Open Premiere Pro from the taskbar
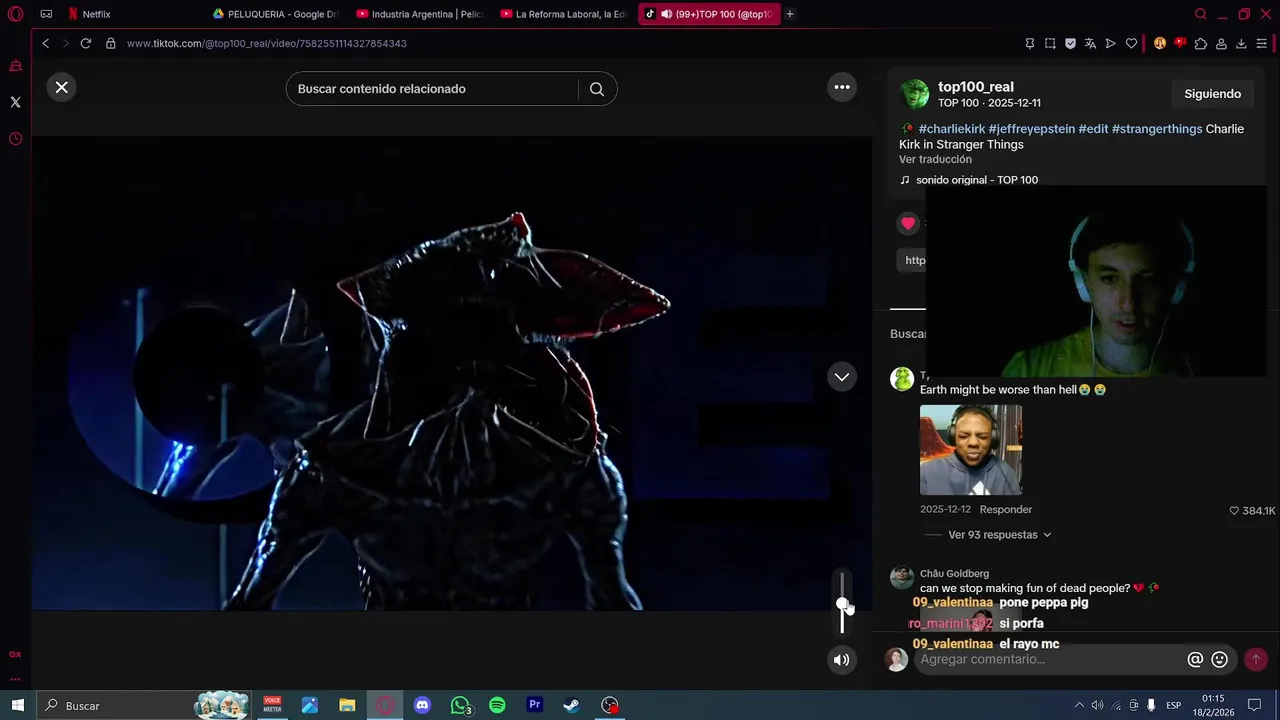 coord(534,705)
